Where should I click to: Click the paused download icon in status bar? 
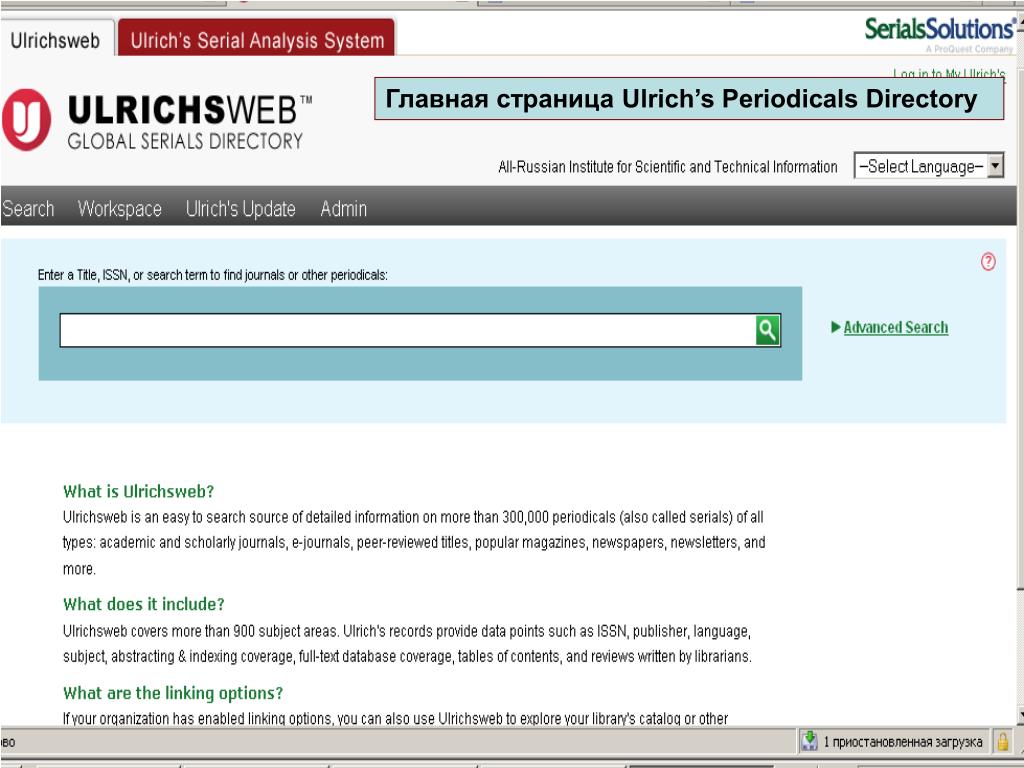click(809, 741)
